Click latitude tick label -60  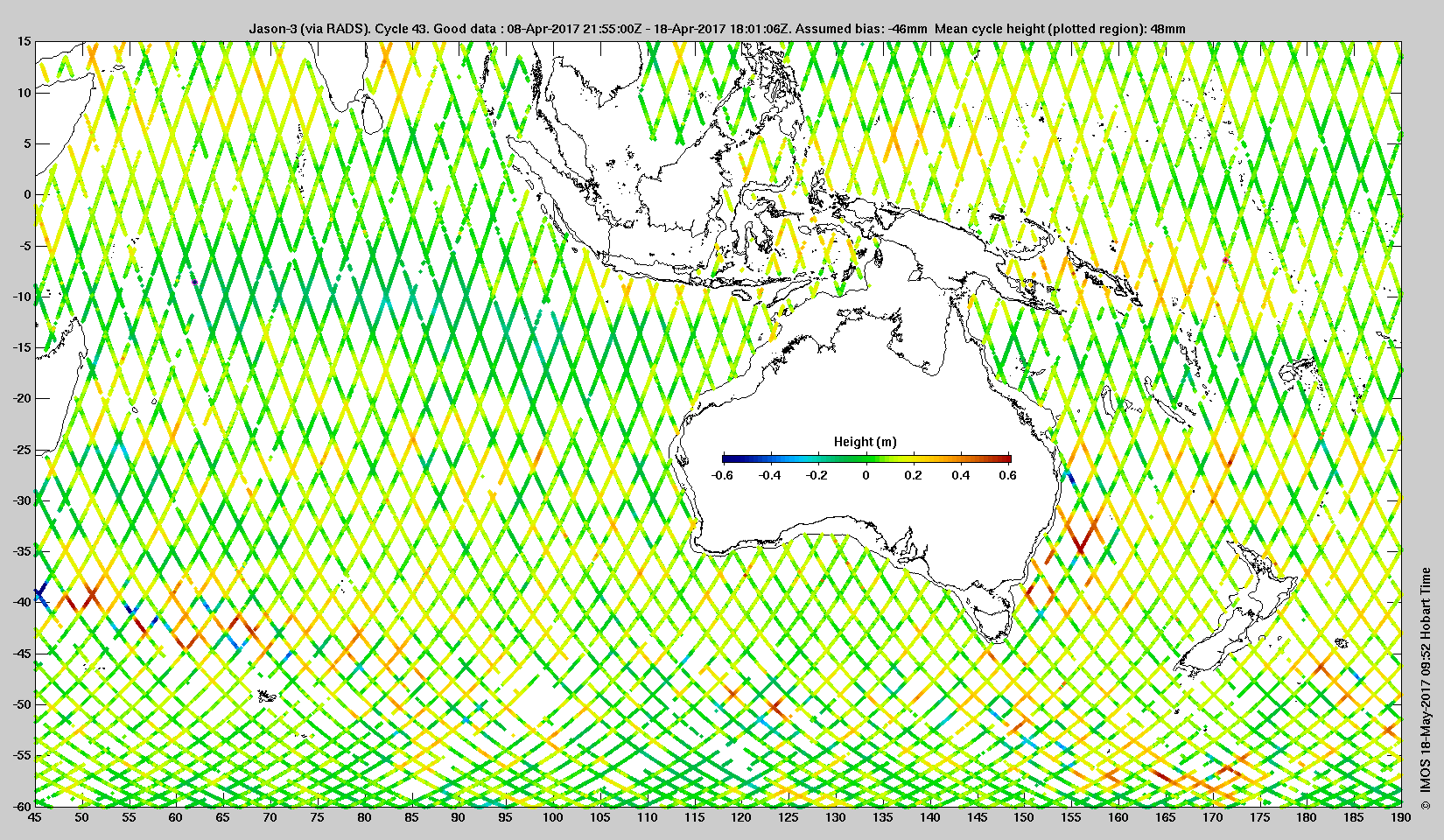tap(21, 806)
